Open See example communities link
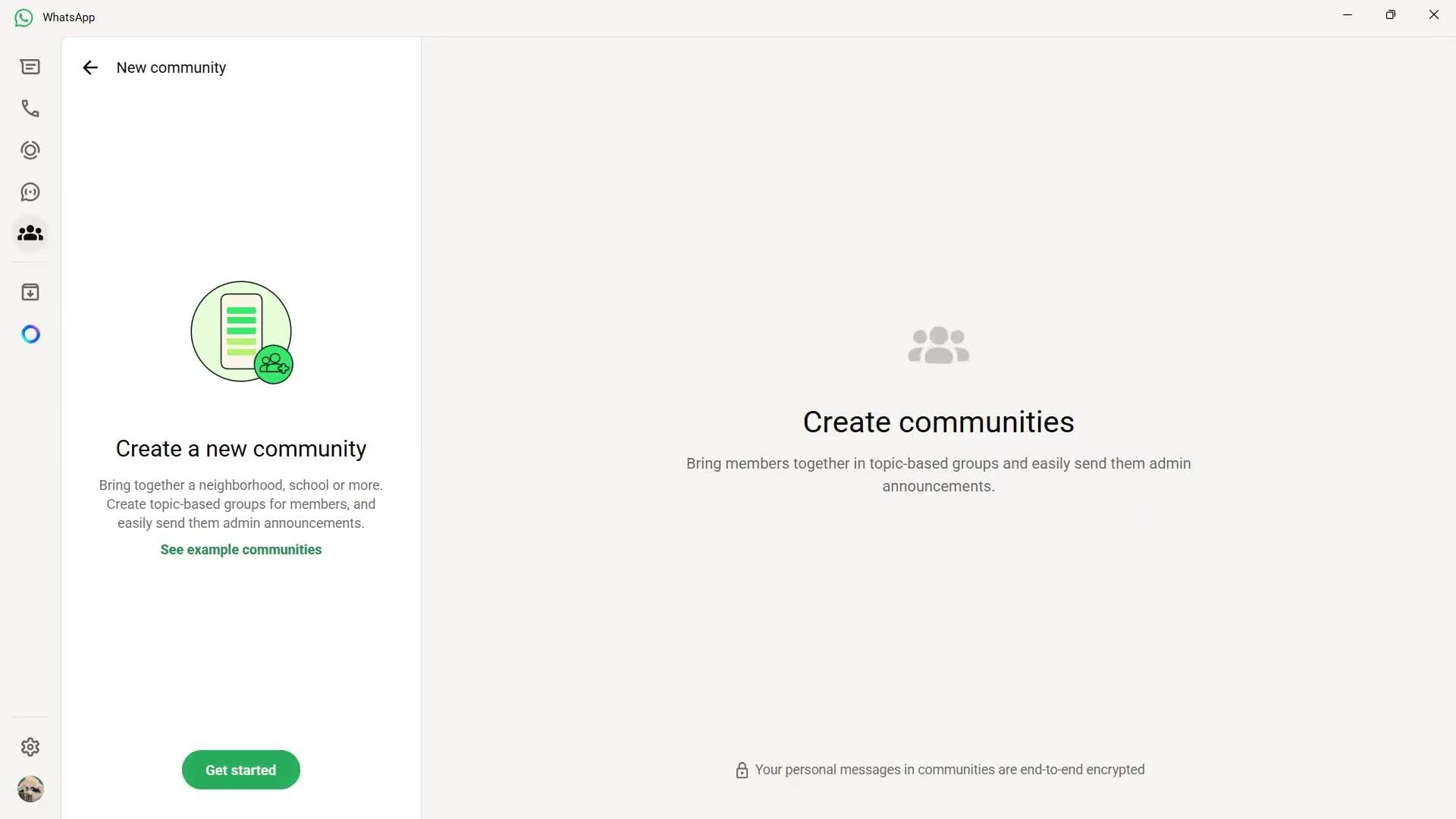The image size is (1456, 819). (240, 549)
